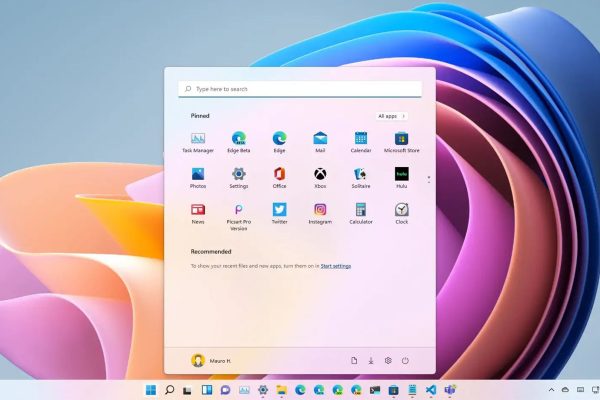Open the Mail app
The width and height of the screenshot is (600, 400).
click(320, 142)
